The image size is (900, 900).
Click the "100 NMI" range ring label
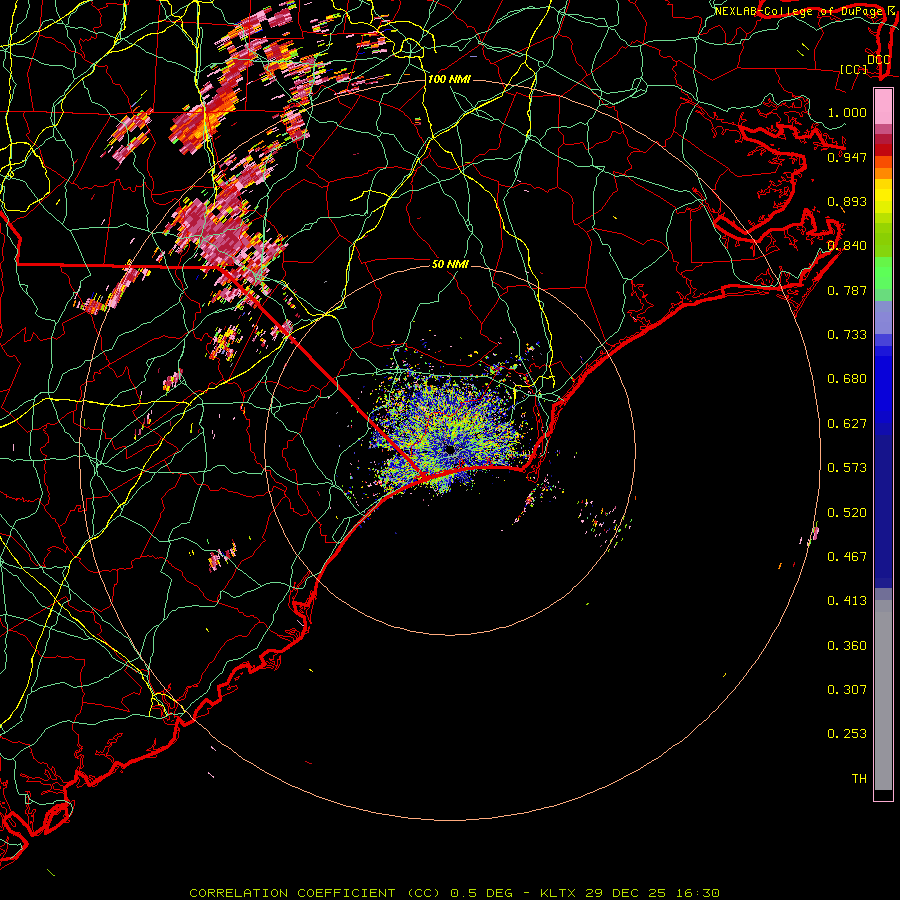pos(449,79)
